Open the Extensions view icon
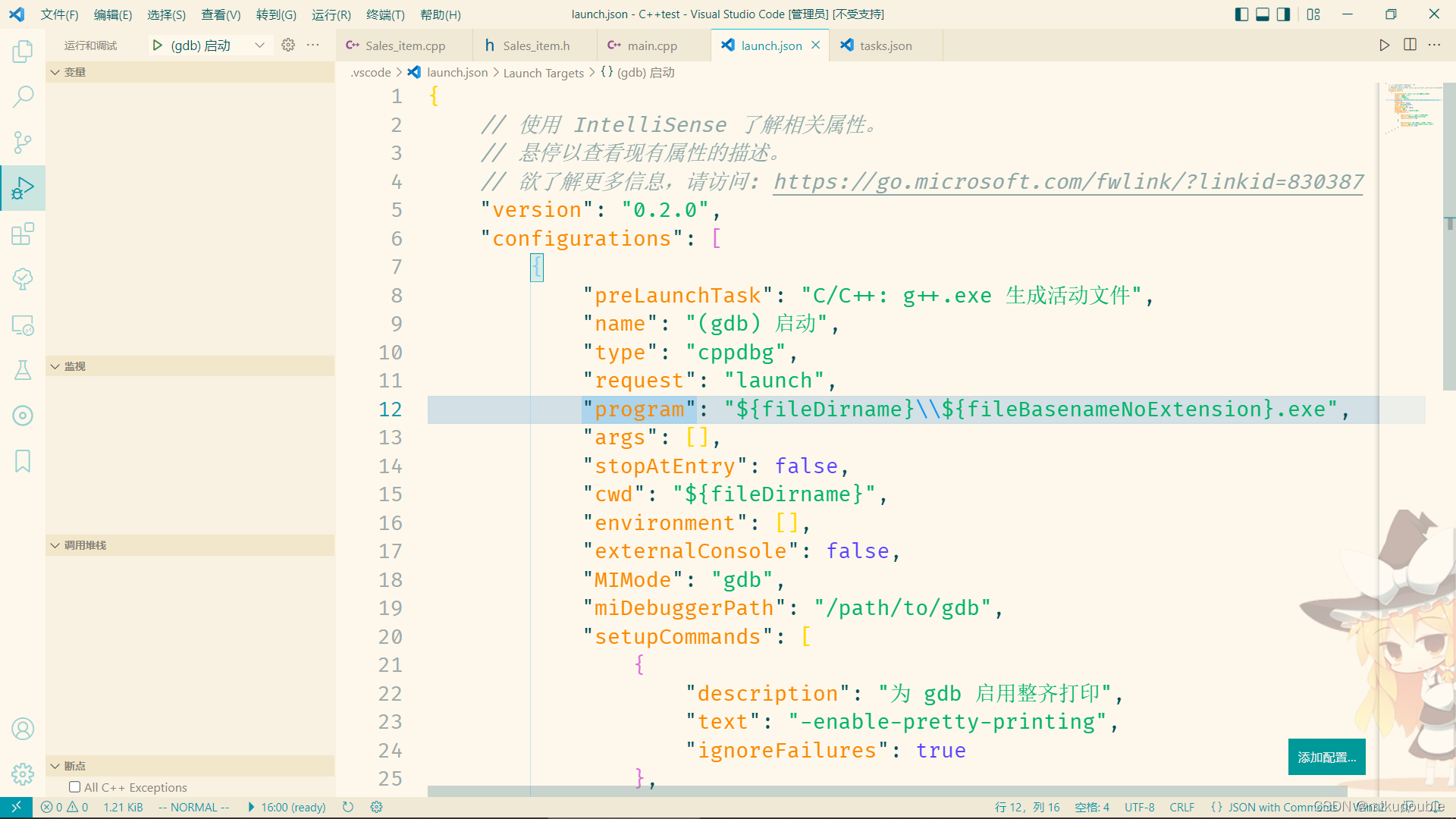Image resolution: width=1456 pixels, height=819 pixels. coord(23,234)
